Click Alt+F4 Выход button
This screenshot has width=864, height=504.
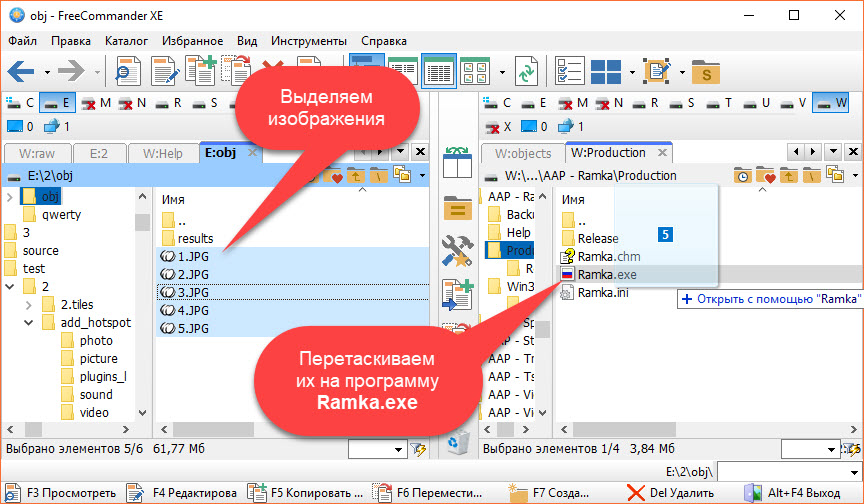click(x=792, y=492)
